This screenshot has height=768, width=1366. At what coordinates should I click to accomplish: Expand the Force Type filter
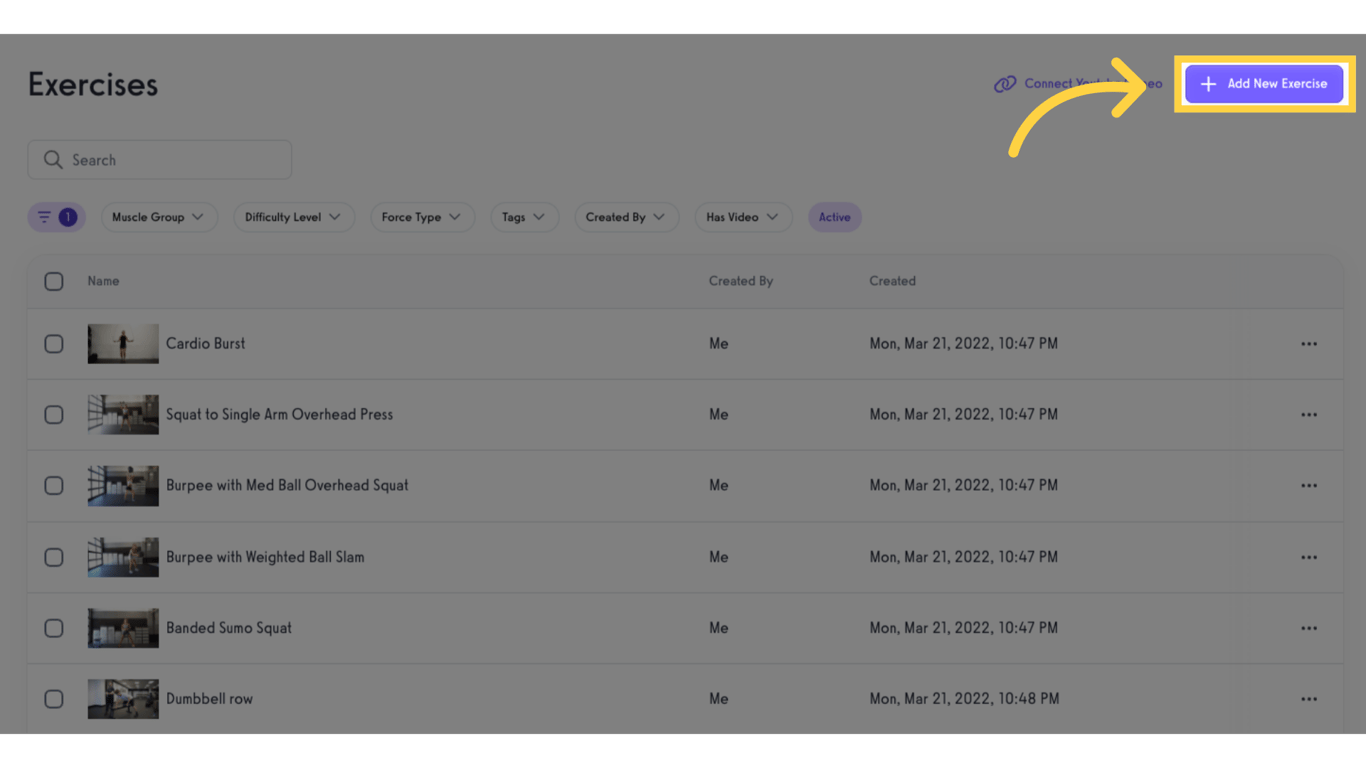(x=422, y=217)
